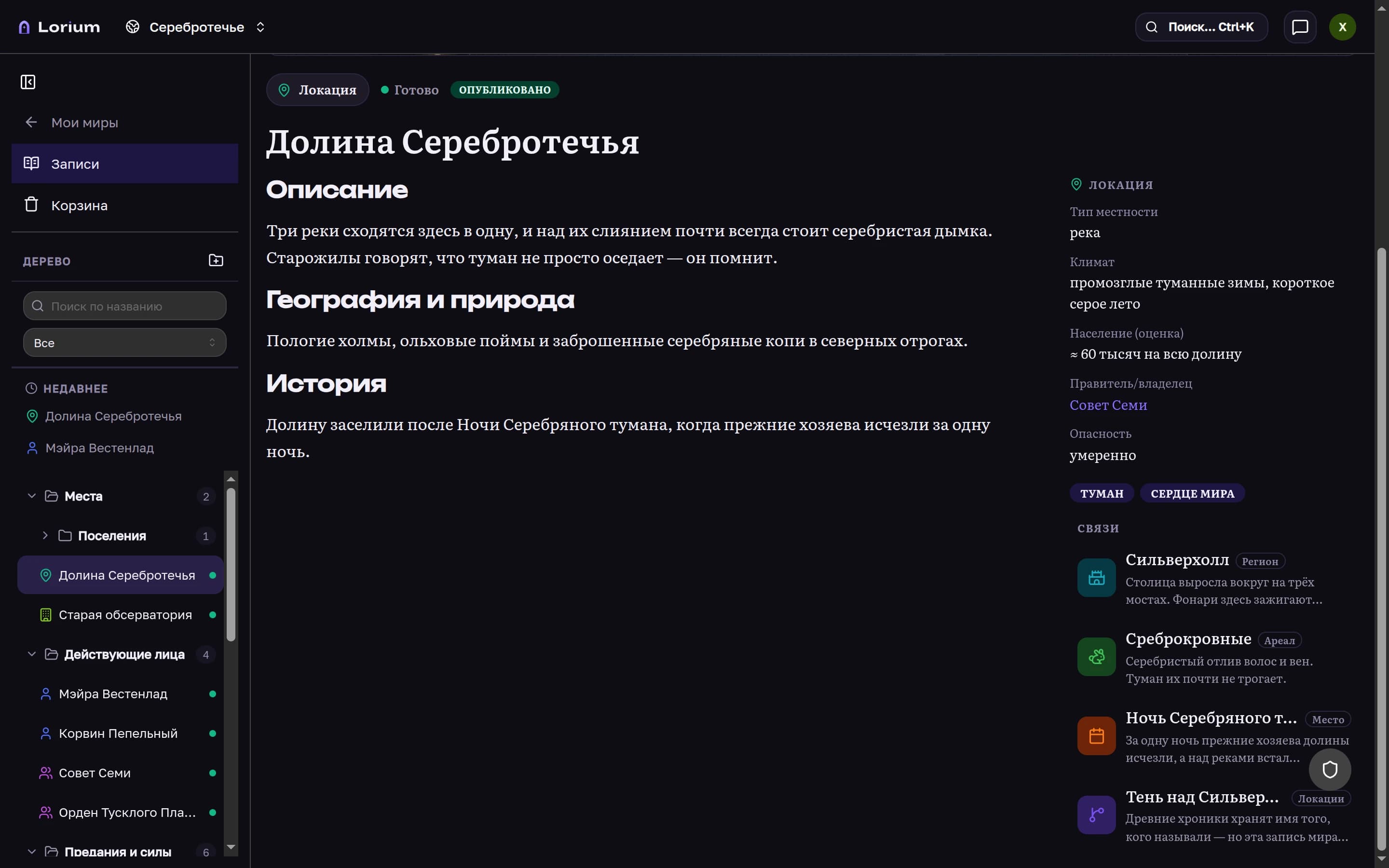Click the Место badge on Ночь Серебряного
The image size is (1389, 868).
[x=1328, y=720]
